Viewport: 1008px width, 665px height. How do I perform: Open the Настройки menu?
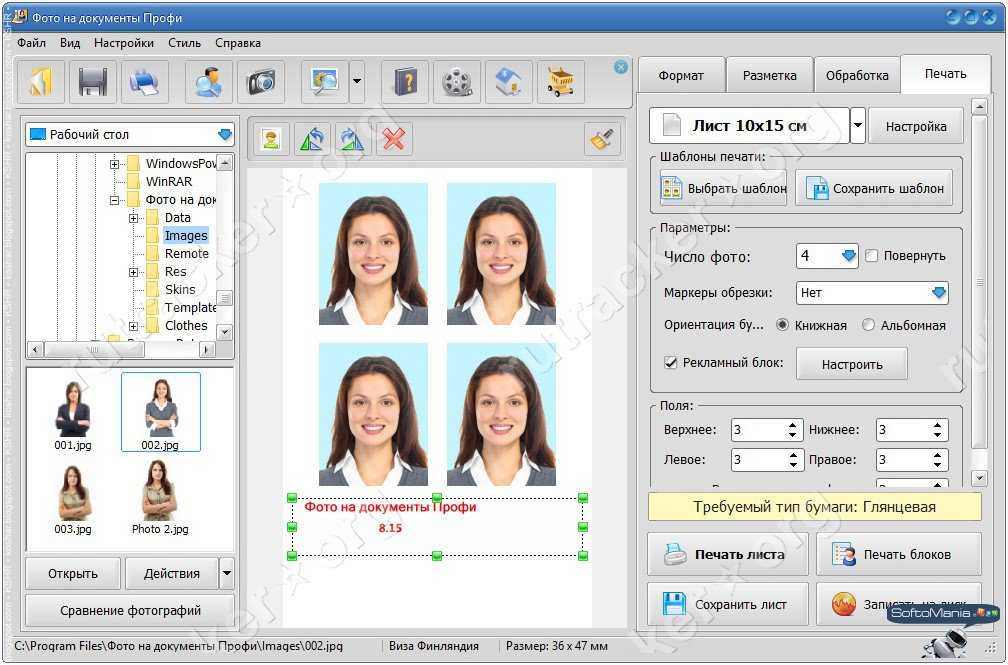[124, 43]
